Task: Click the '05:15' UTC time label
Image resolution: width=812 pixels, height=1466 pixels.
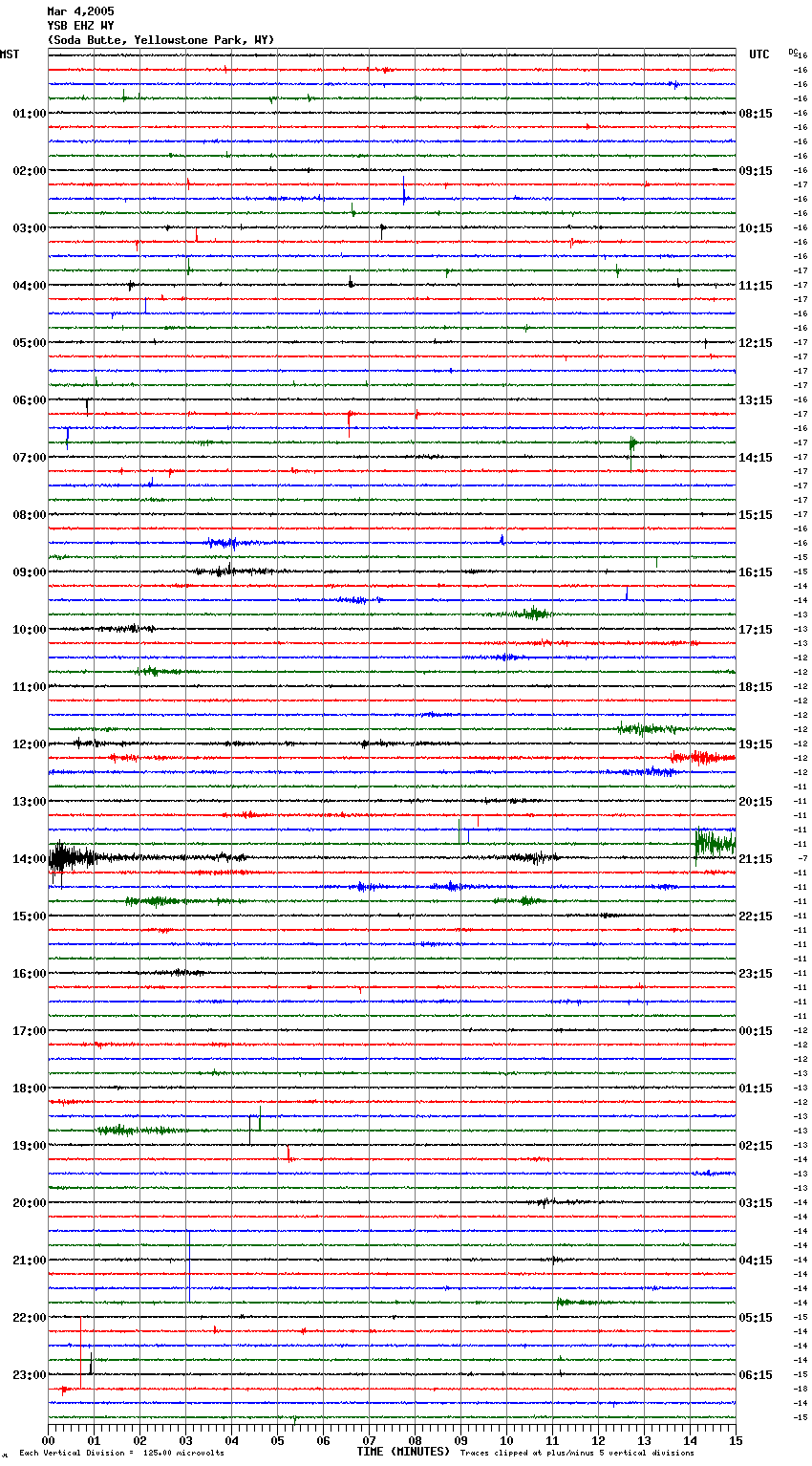Action: (756, 1318)
